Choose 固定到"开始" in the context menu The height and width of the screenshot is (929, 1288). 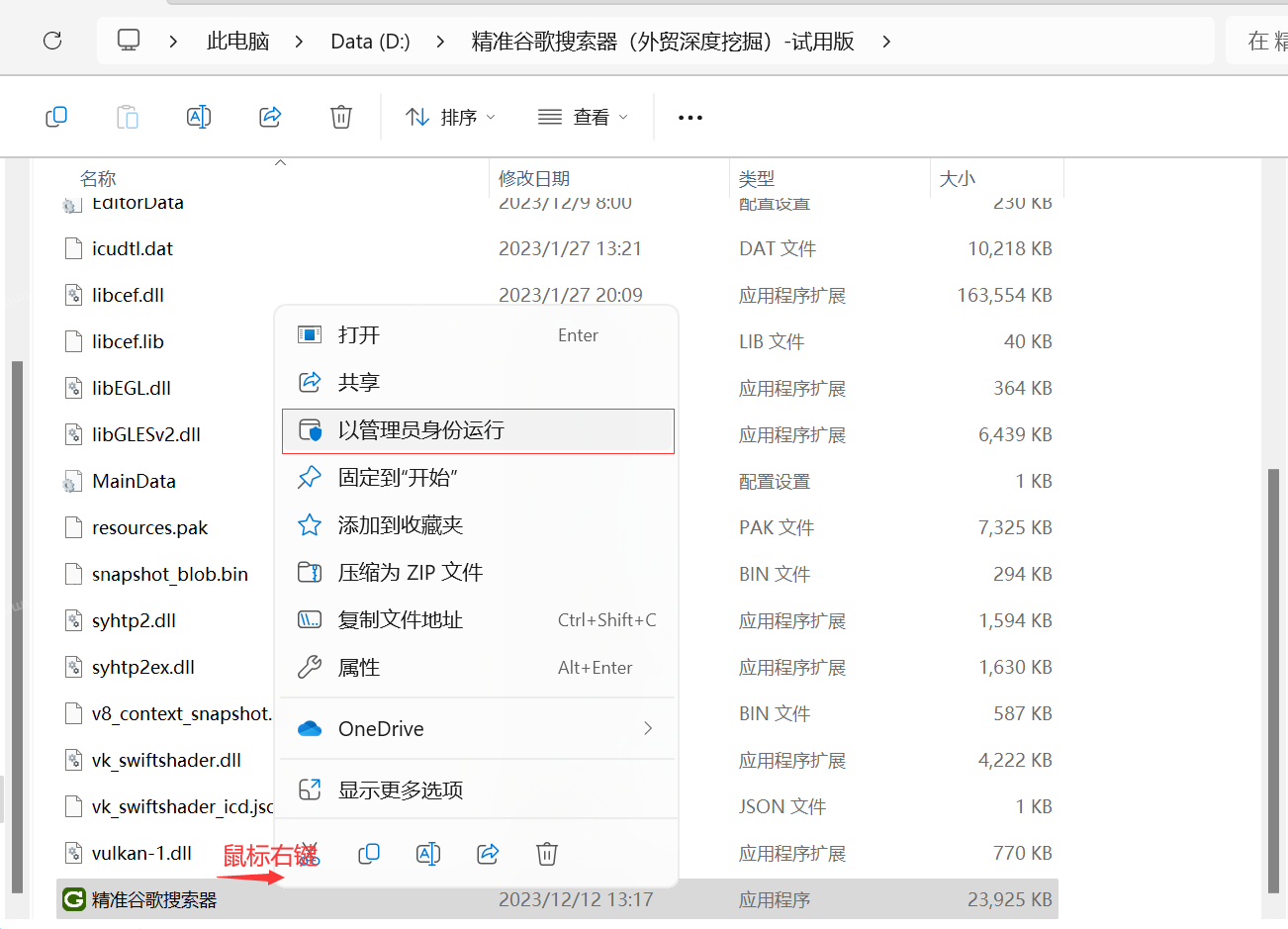tap(478, 478)
